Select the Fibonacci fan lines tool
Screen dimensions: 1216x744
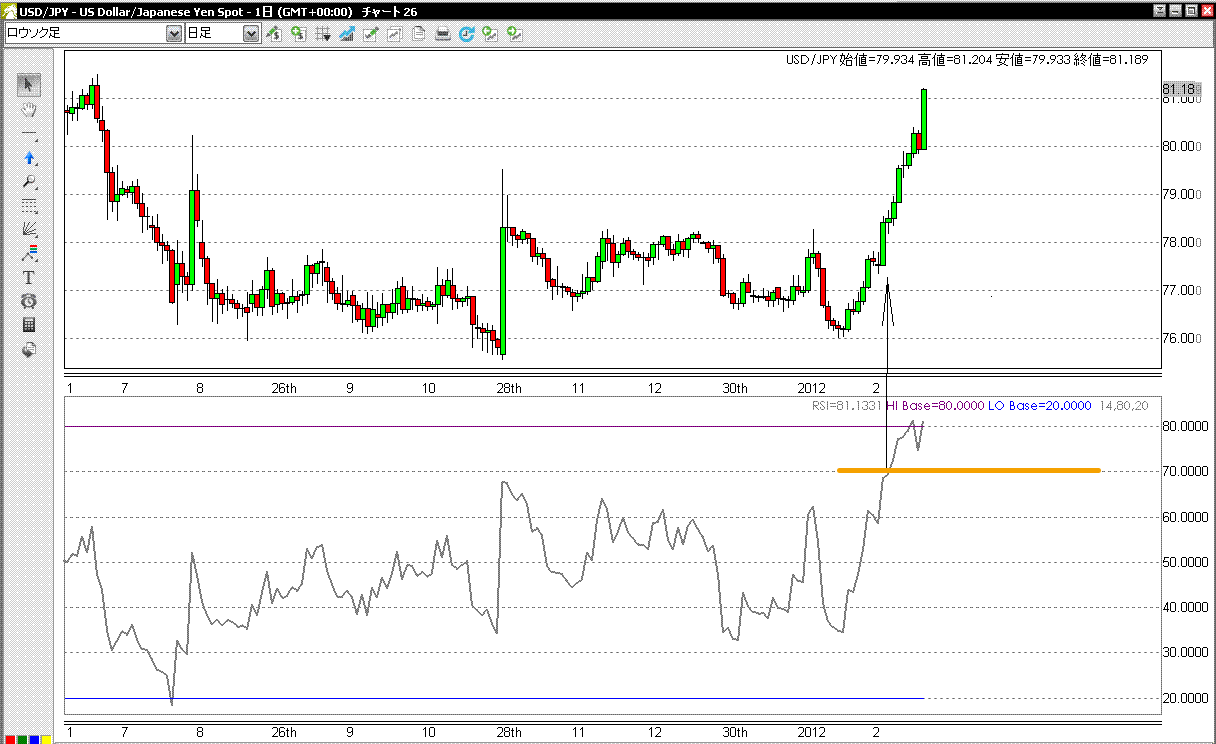point(29,229)
